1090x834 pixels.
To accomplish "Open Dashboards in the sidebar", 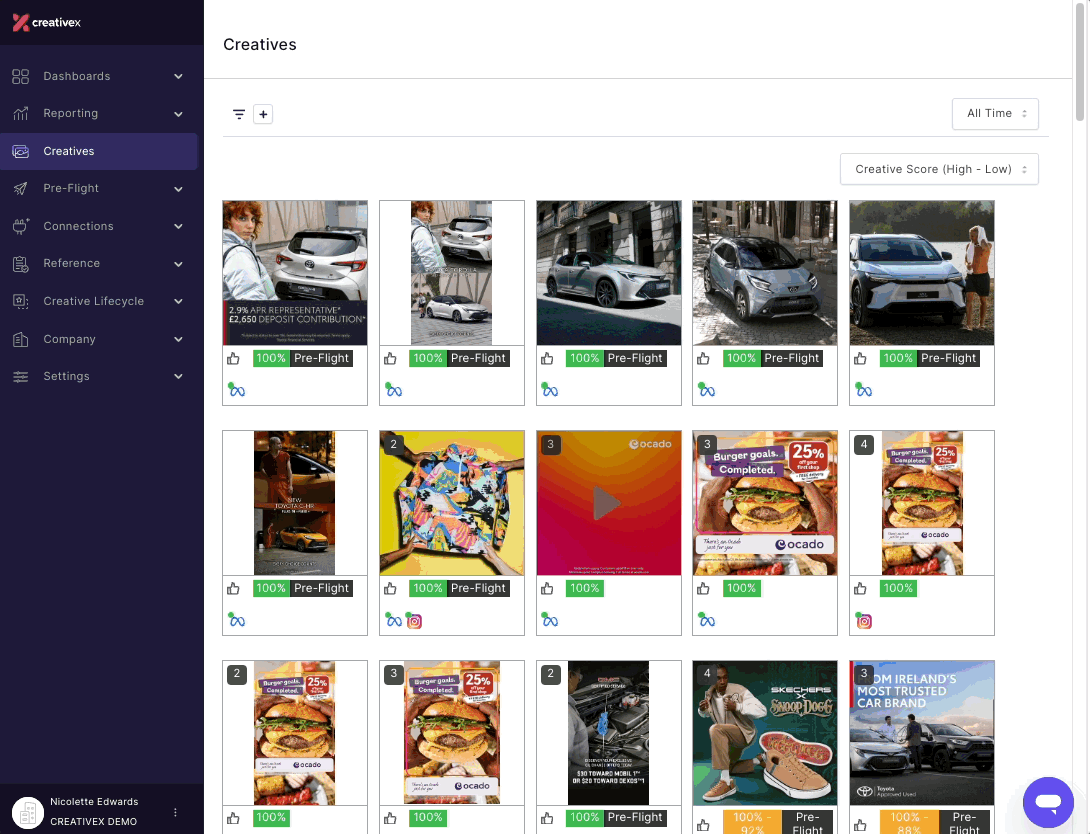I will 99,76.
